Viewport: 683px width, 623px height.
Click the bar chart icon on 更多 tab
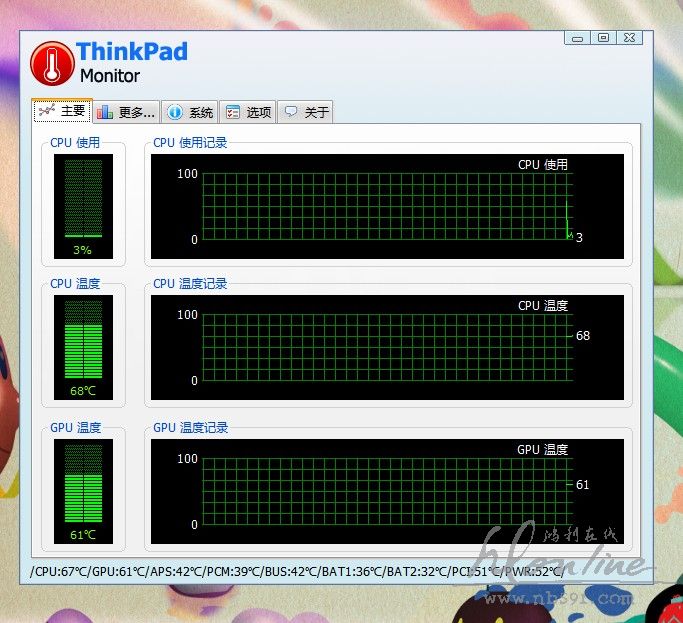[105, 112]
